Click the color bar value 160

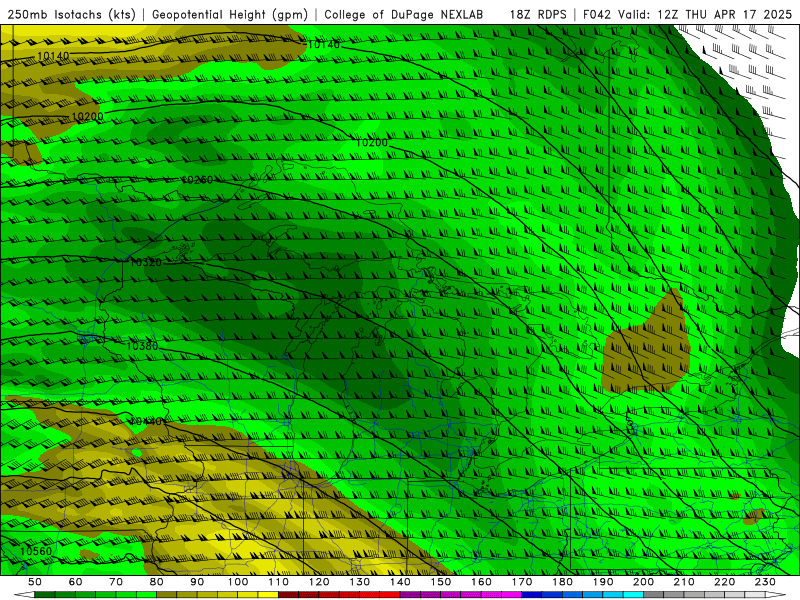[x=481, y=582]
